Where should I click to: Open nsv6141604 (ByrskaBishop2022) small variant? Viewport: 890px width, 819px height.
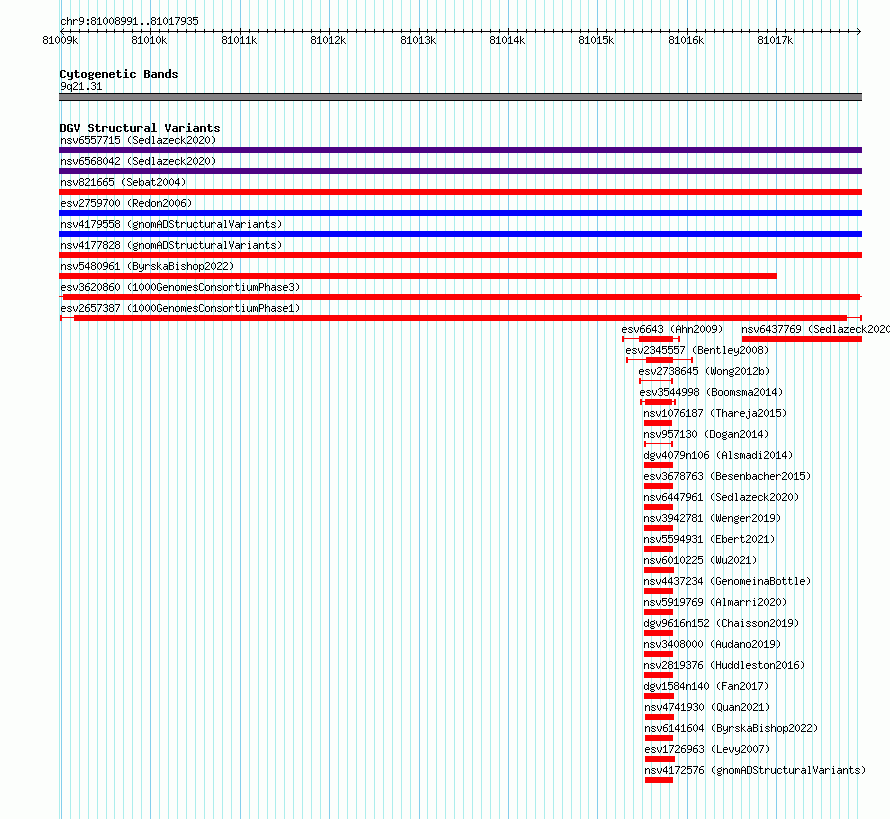click(731, 728)
